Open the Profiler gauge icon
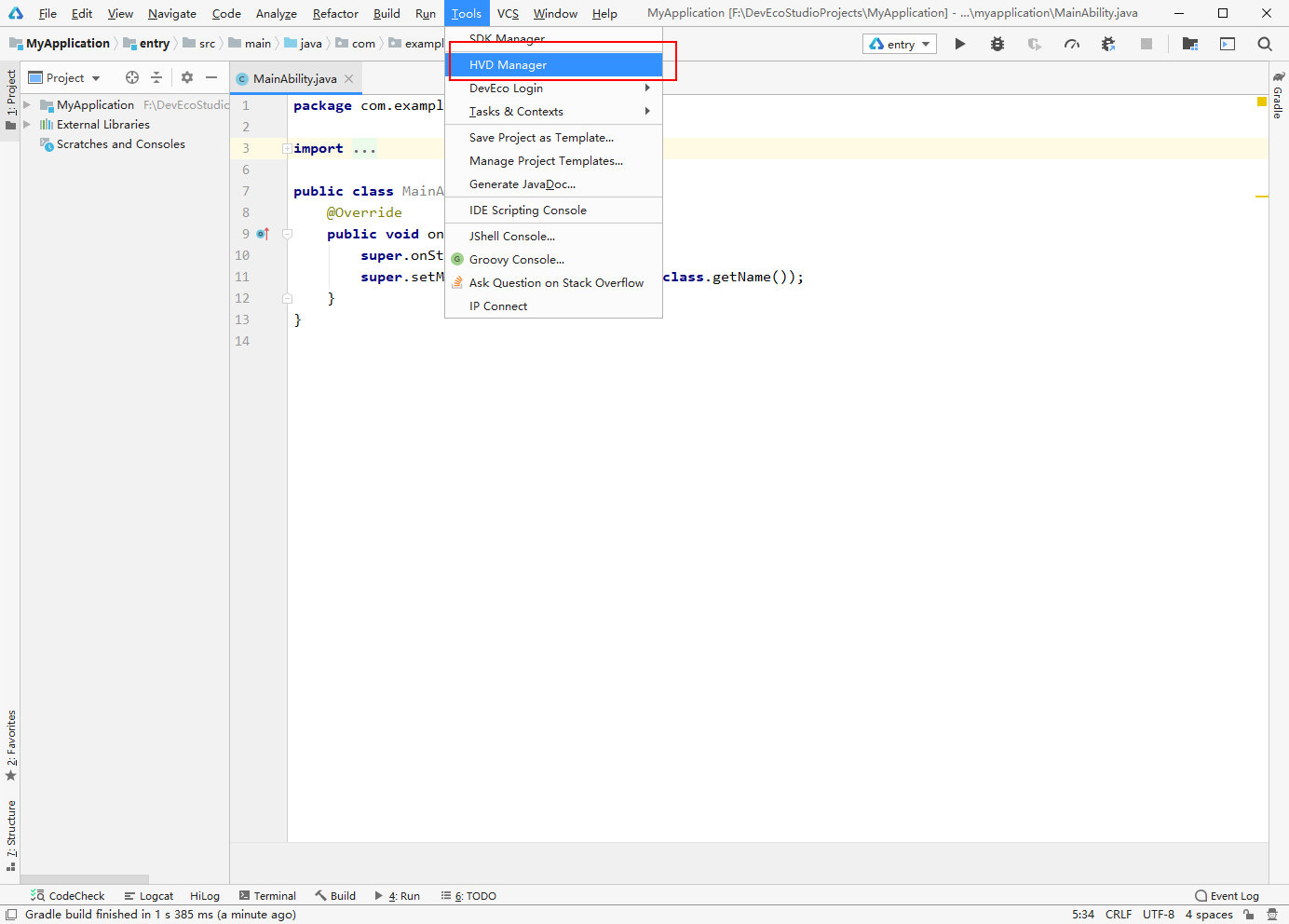 [x=1072, y=44]
